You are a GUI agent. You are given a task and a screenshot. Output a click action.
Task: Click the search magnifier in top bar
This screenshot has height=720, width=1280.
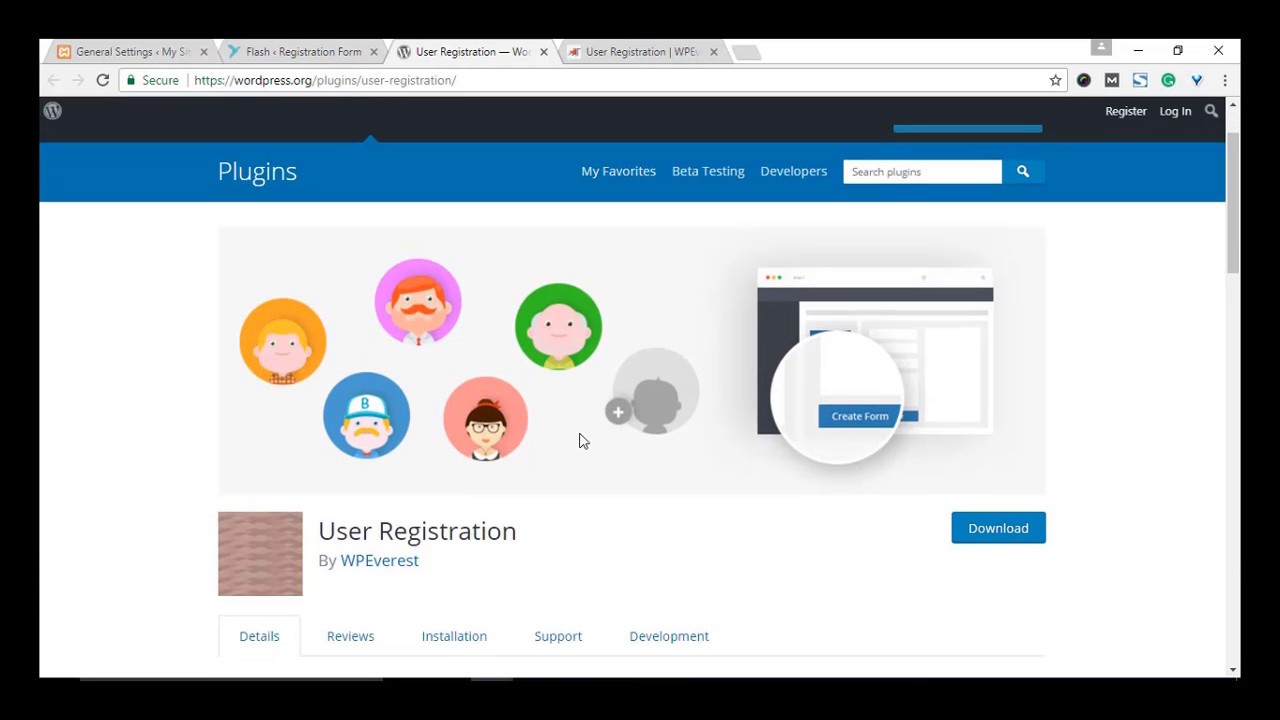pos(1211,111)
